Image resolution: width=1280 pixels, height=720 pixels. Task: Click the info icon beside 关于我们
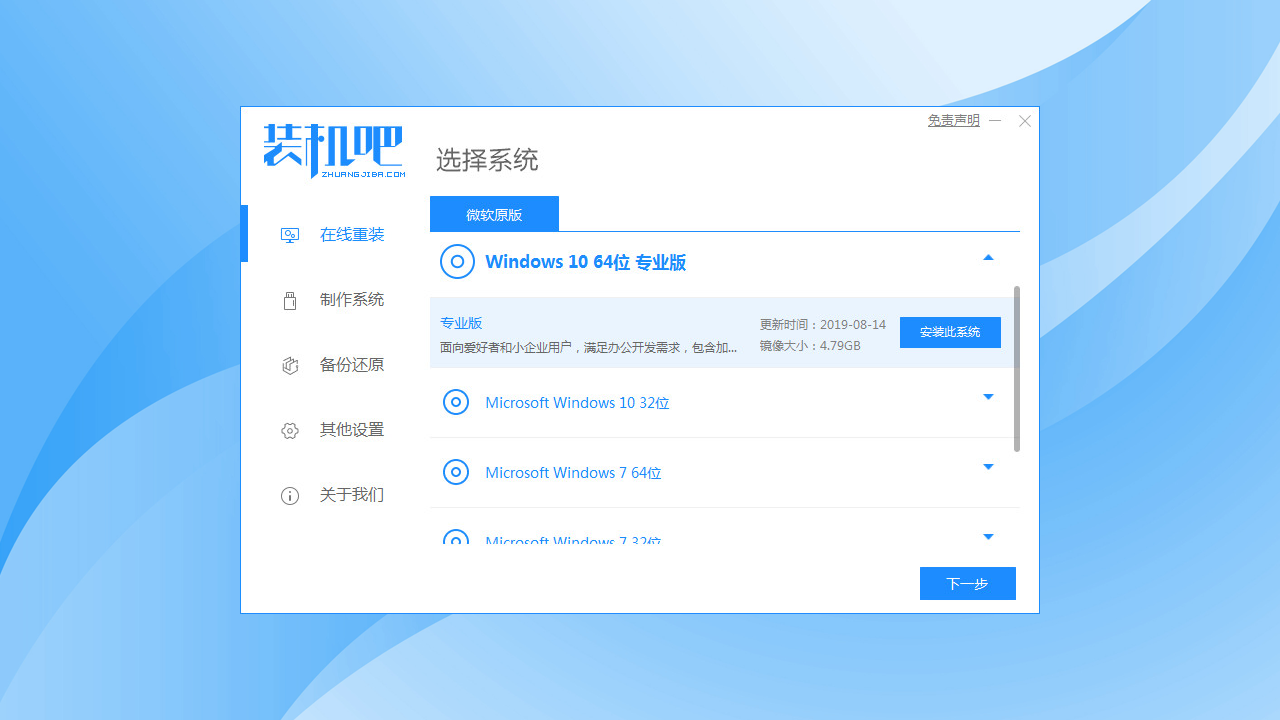290,495
